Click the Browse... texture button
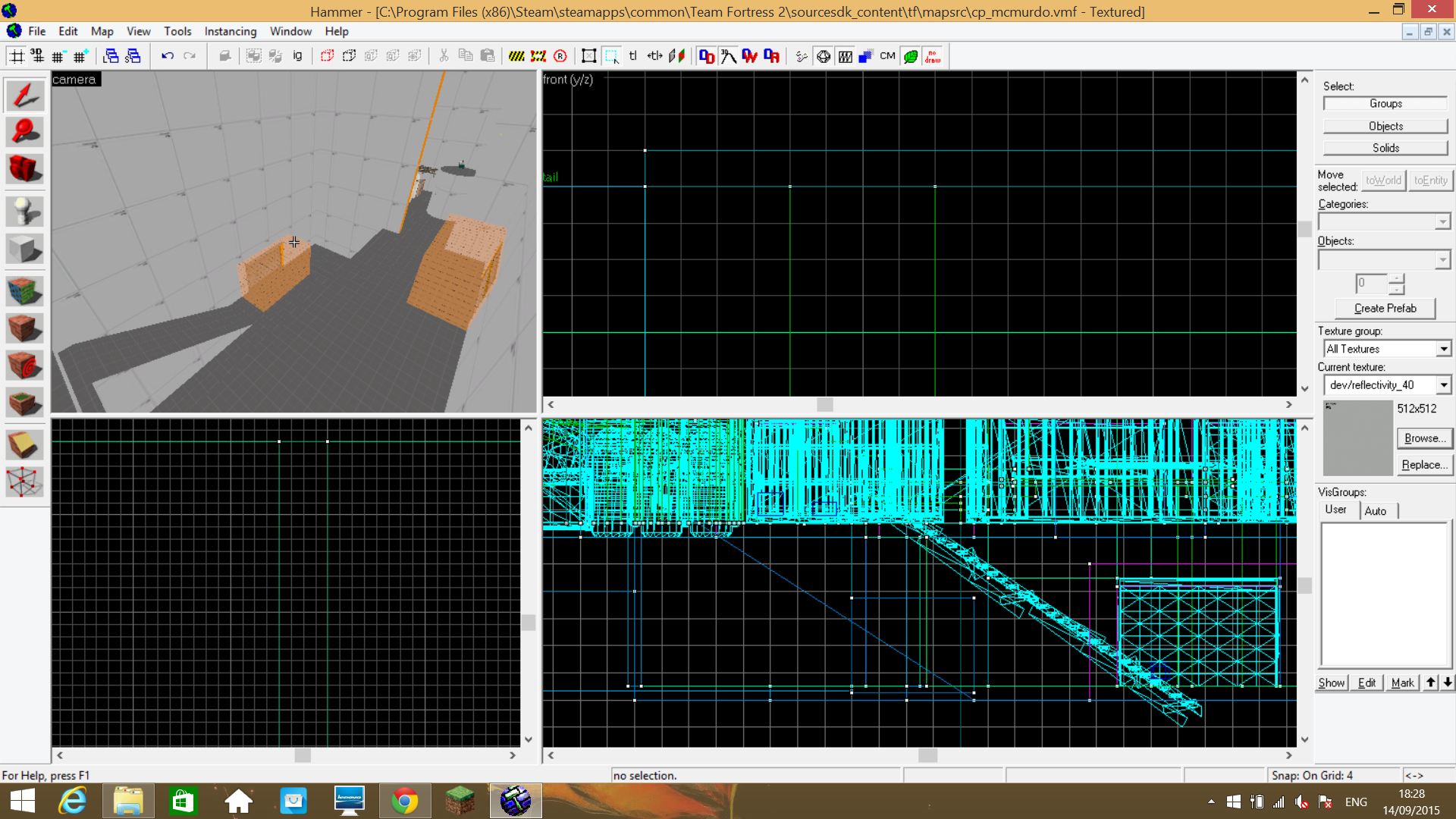The image size is (1456, 819). coord(1424,438)
